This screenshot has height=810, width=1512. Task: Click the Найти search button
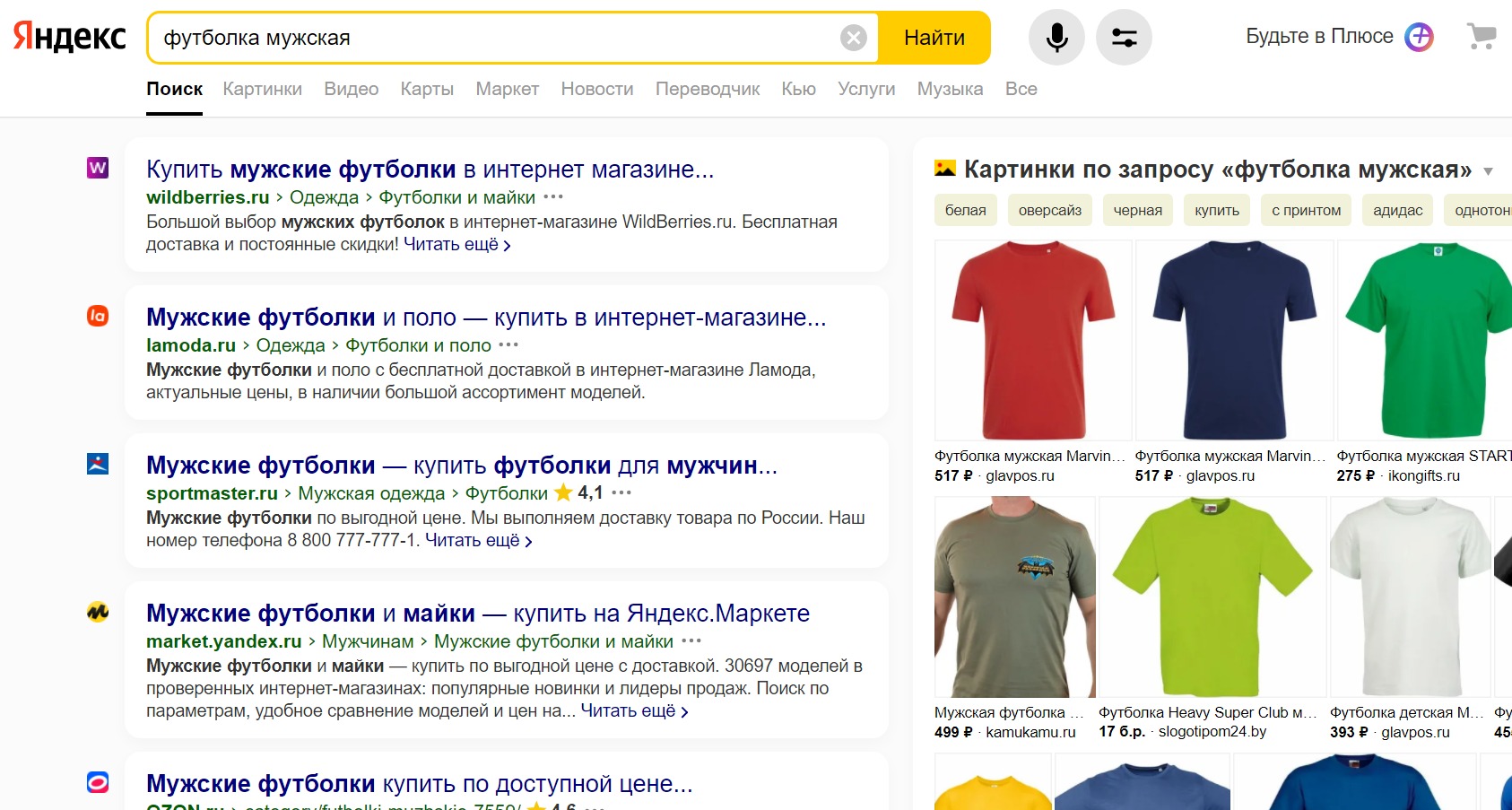coord(934,38)
